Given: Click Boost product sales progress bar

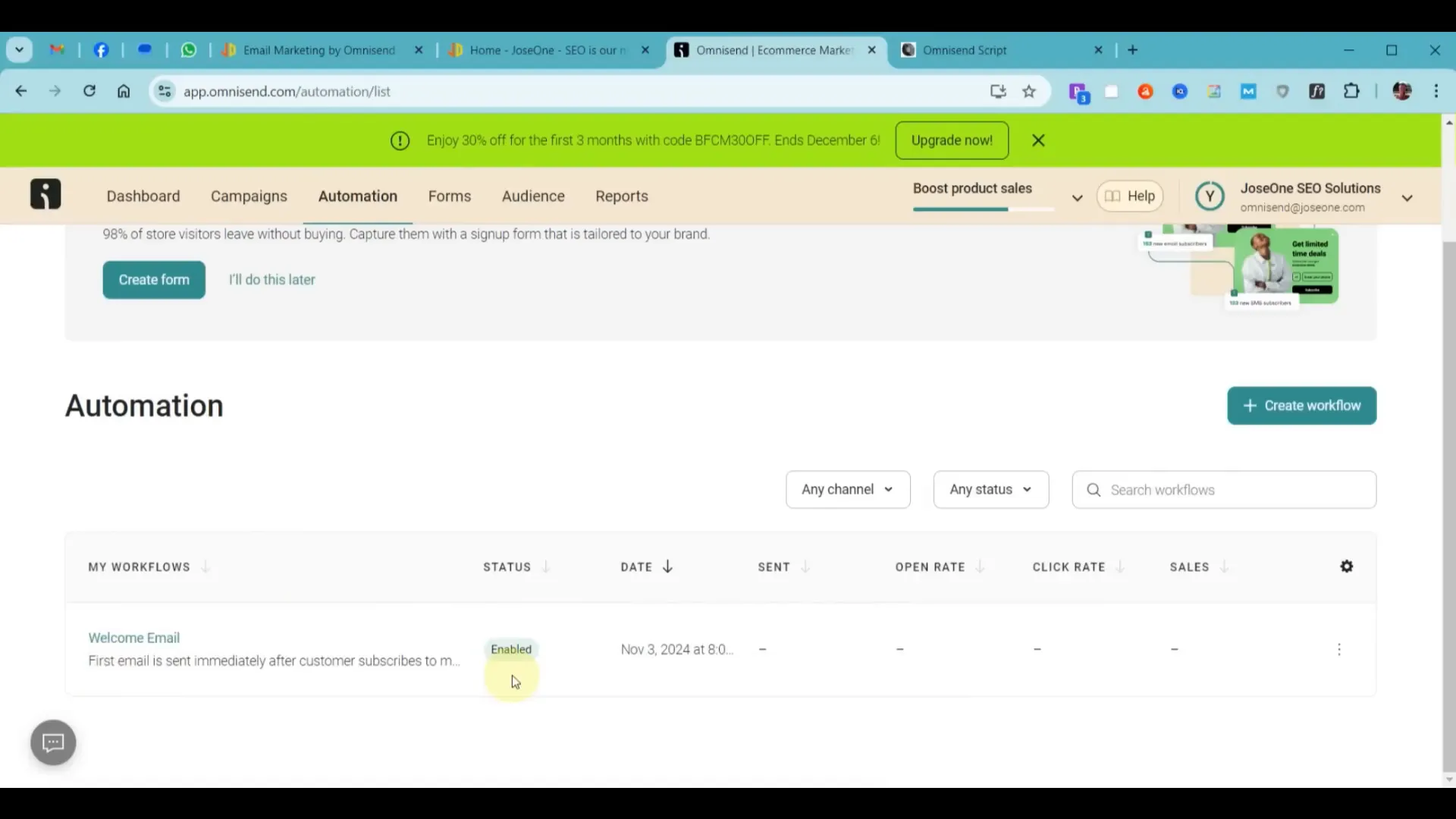Looking at the screenshot, I should coord(983,209).
